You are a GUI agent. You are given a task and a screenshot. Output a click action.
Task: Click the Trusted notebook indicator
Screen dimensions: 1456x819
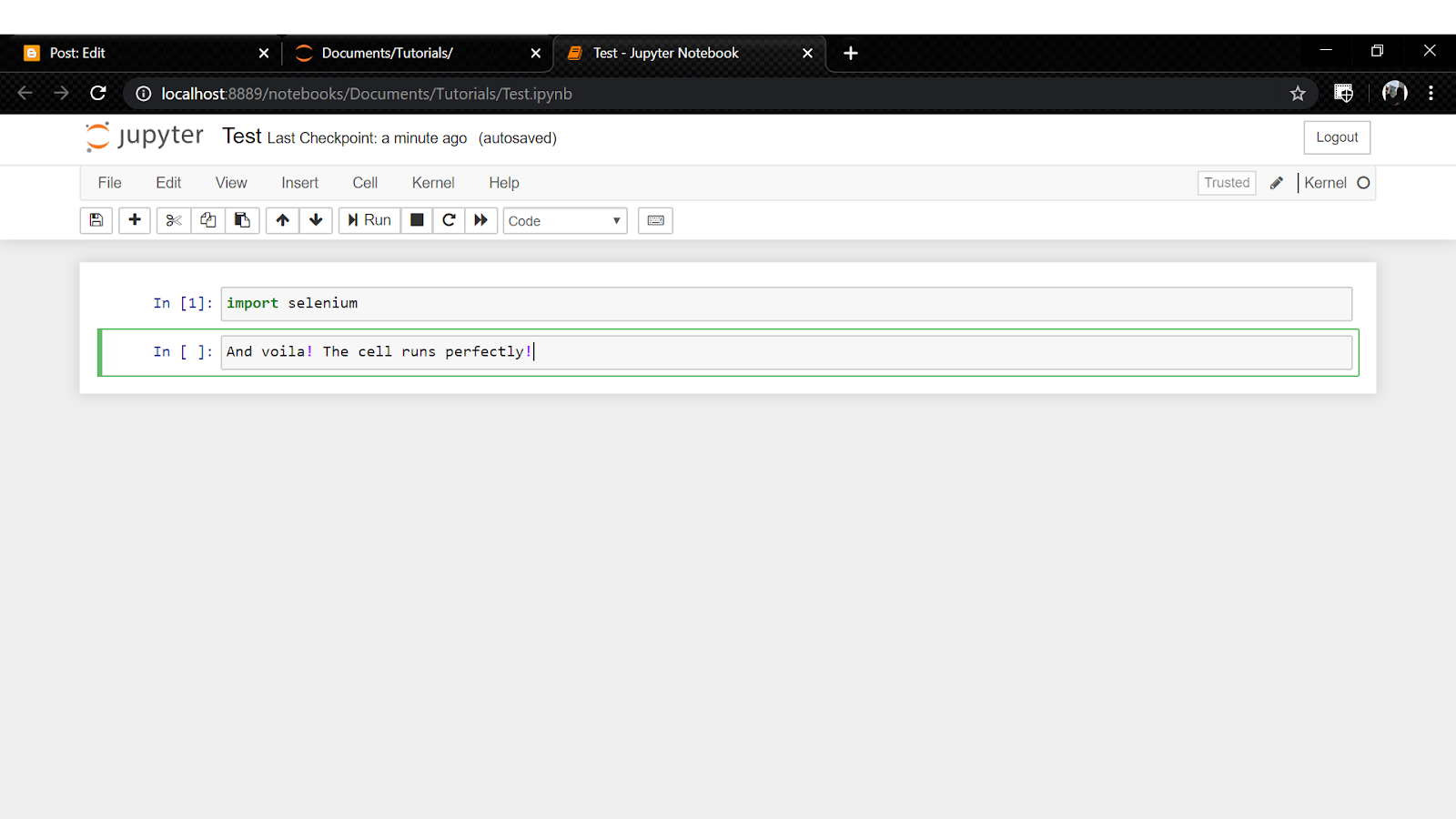[x=1227, y=183]
